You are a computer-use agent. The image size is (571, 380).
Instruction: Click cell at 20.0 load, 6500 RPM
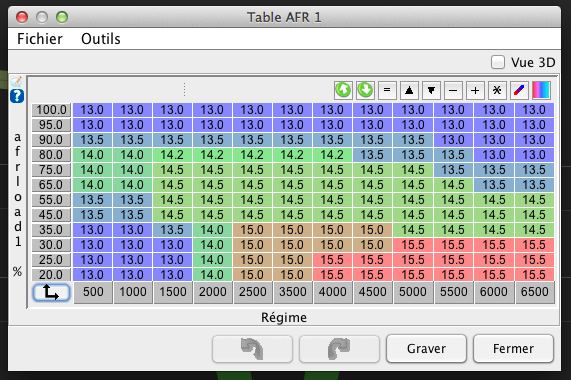click(534, 275)
